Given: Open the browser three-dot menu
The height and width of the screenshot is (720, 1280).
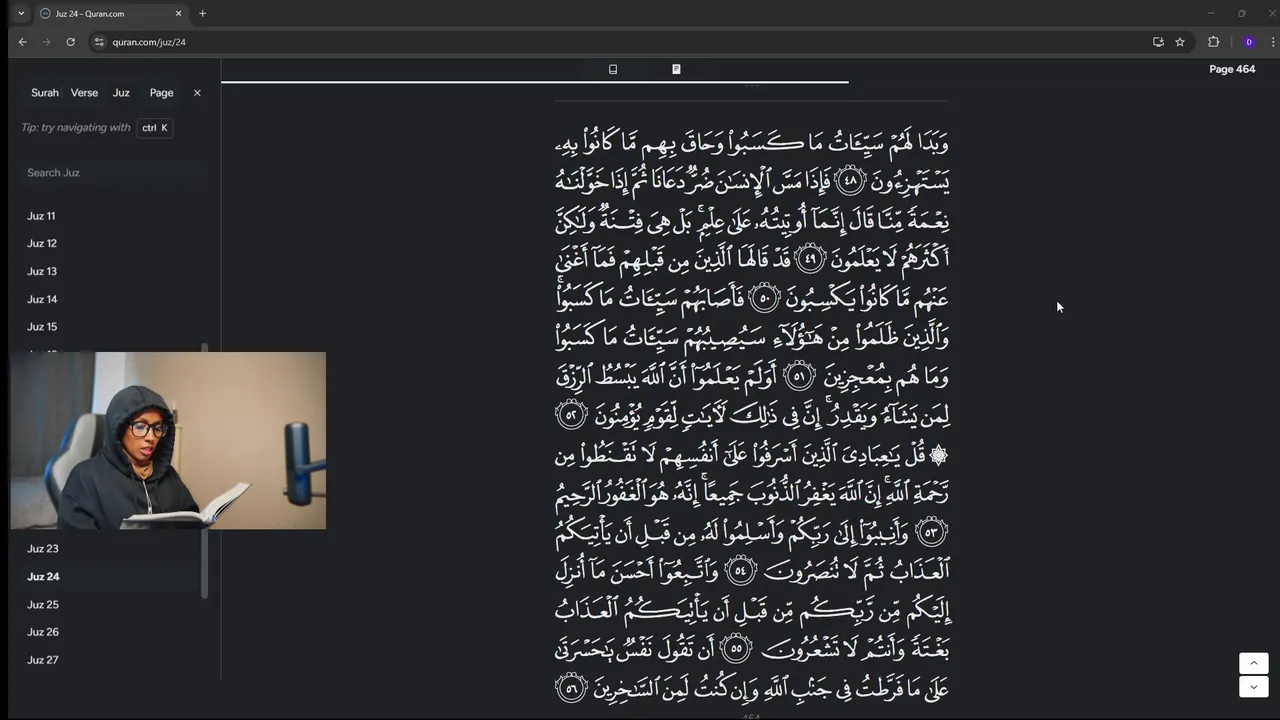Looking at the screenshot, I should 1272,42.
